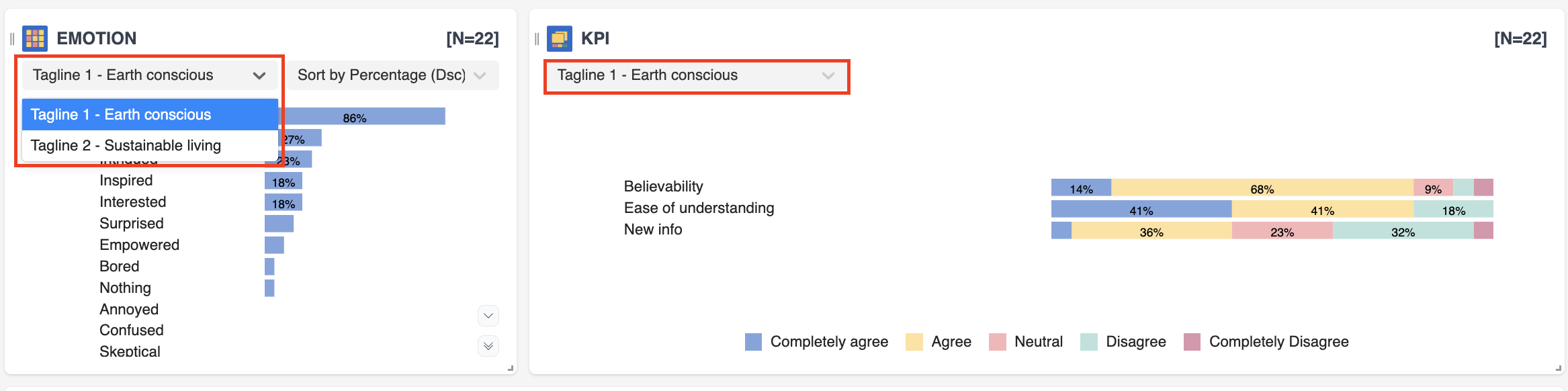Viewport: 1568px width, 391px height.
Task: Click the KPI panel resize corner handle
Action: [1559, 368]
